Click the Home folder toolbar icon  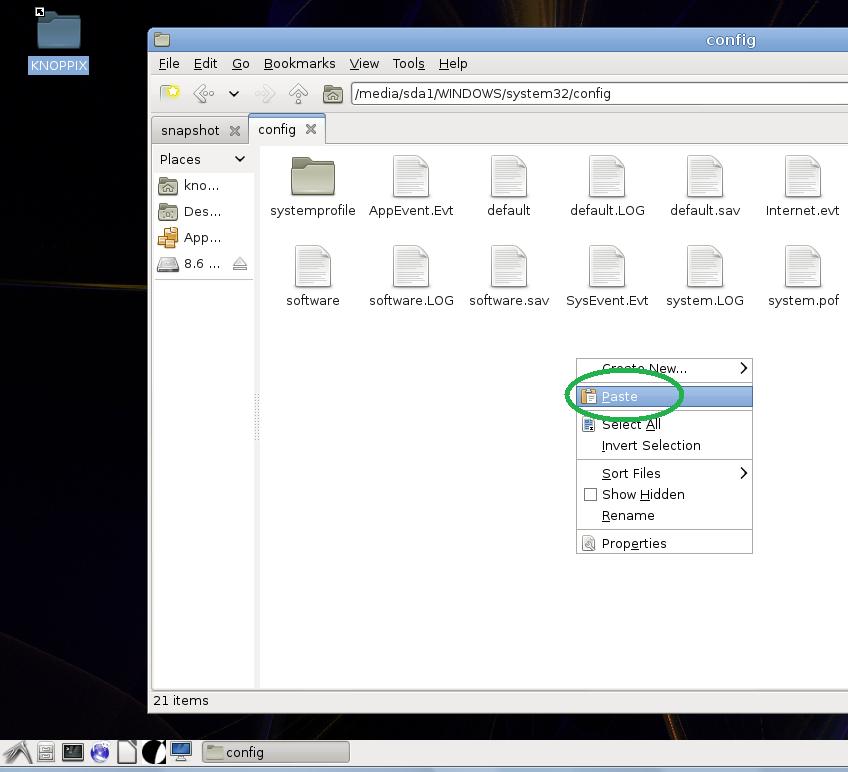(333, 94)
